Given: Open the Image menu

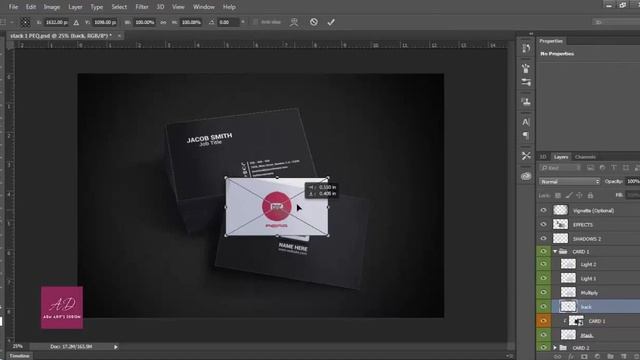Looking at the screenshot, I should pyautogui.click(x=52, y=7).
